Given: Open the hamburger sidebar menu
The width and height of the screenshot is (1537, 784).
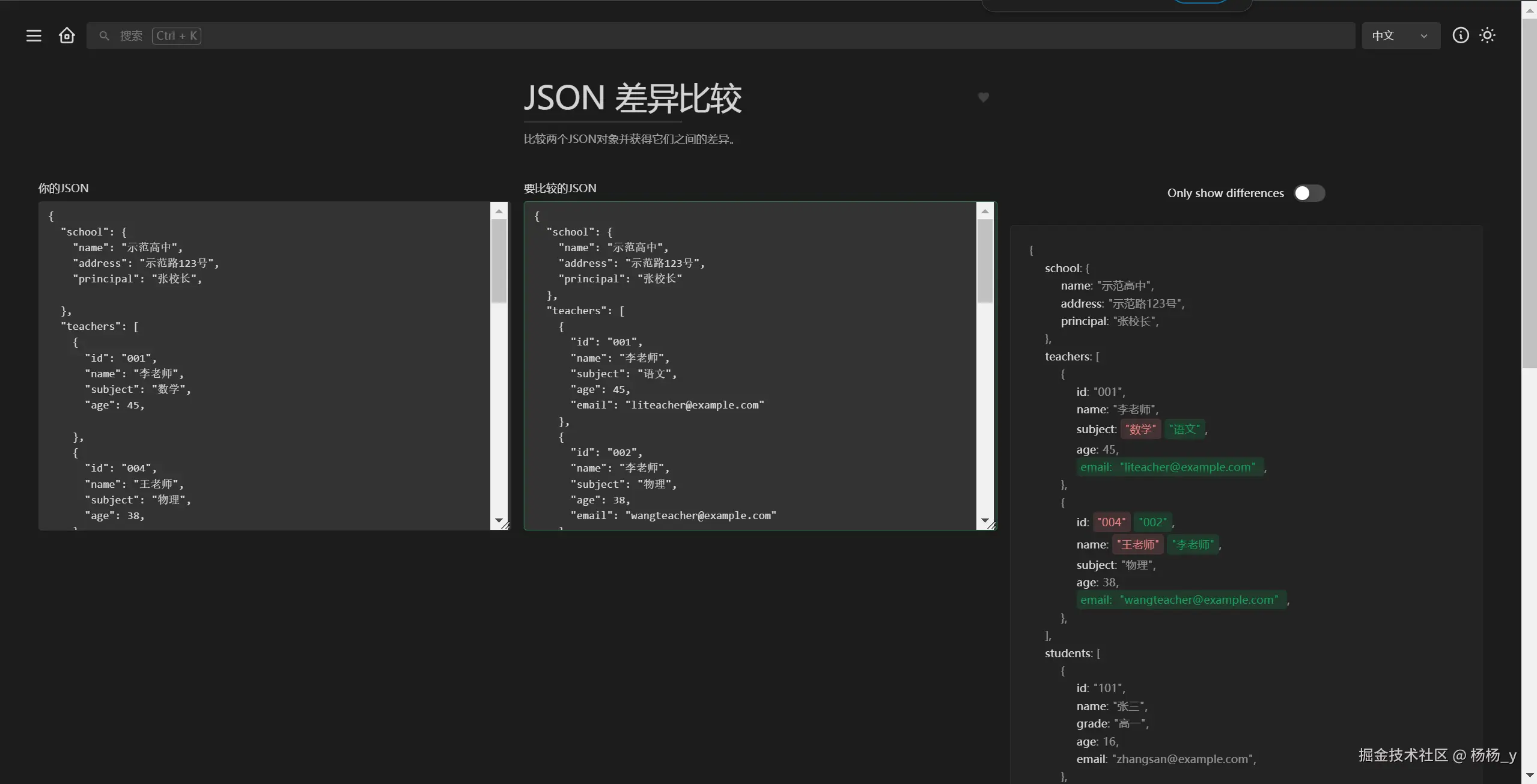Looking at the screenshot, I should coord(34,36).
